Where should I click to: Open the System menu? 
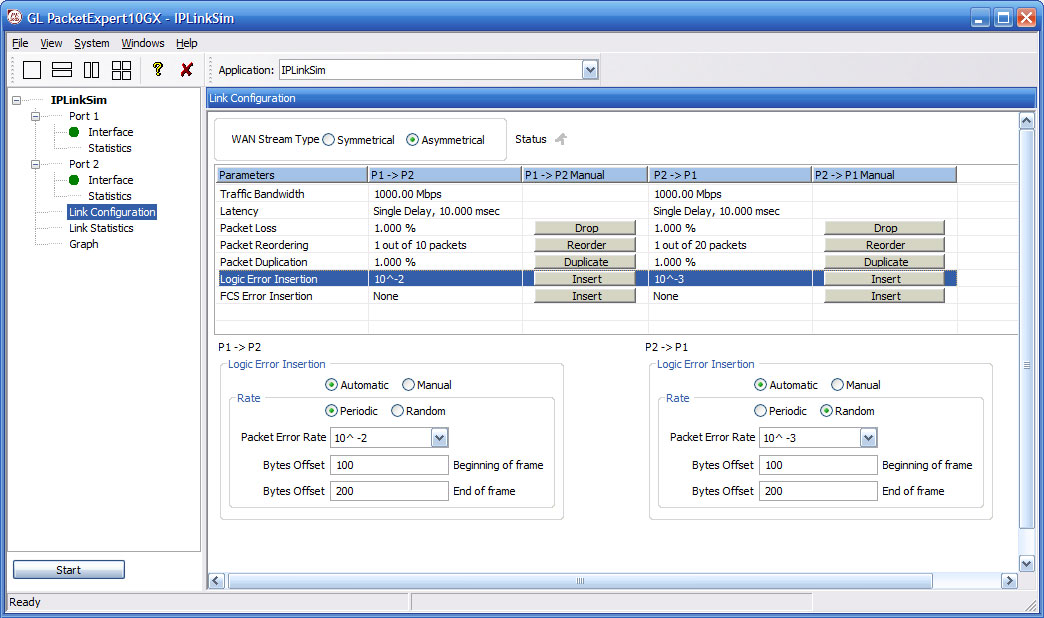pyautogui.click(x=92, y=43)
